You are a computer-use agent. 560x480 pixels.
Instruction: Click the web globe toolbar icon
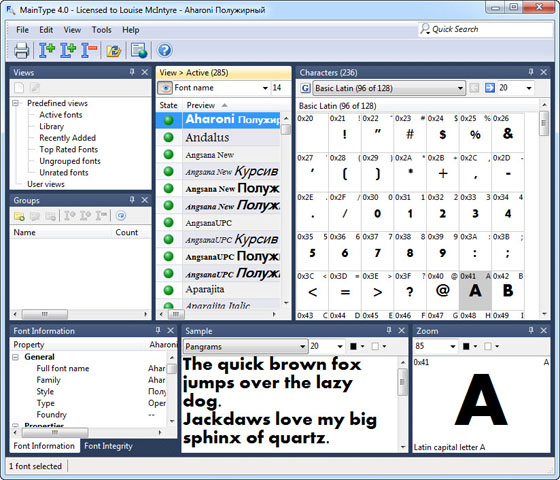(139, 50)
